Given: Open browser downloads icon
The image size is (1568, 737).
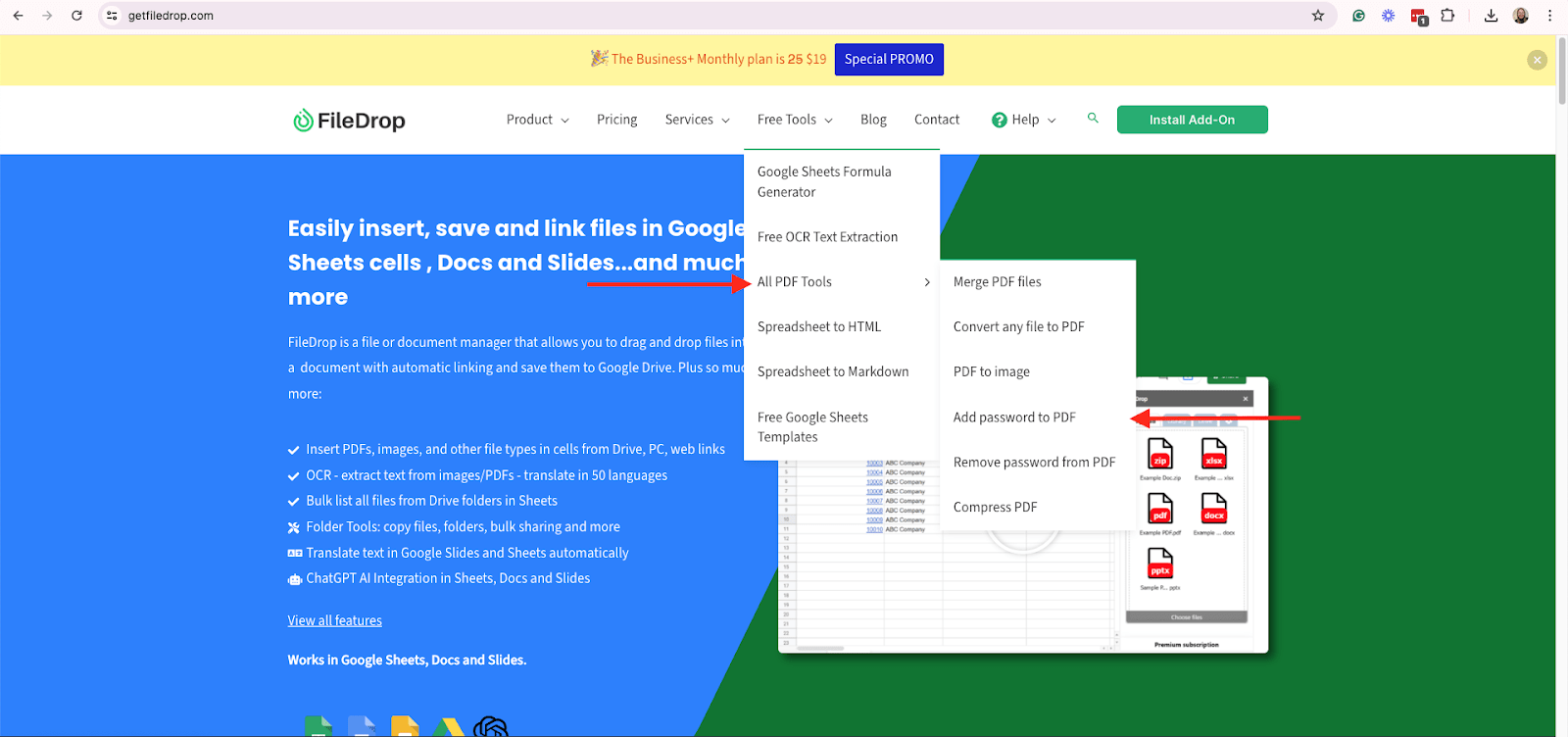Looking at the screenshot, I should 1491,16.
